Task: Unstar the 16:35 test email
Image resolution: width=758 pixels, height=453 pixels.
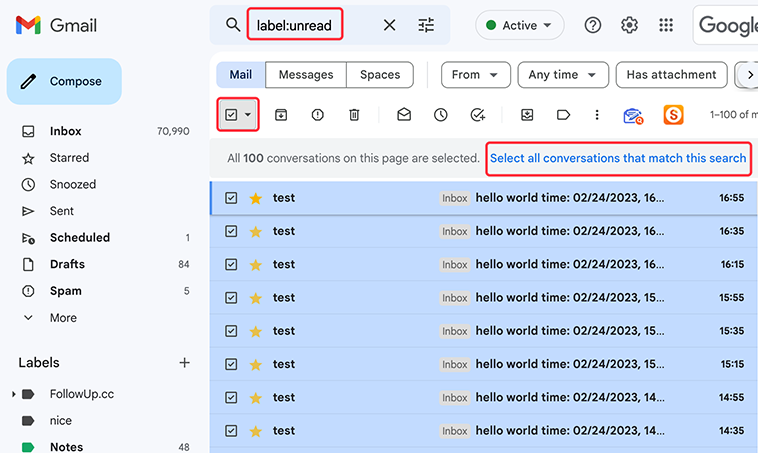Action: coord(256,231)
